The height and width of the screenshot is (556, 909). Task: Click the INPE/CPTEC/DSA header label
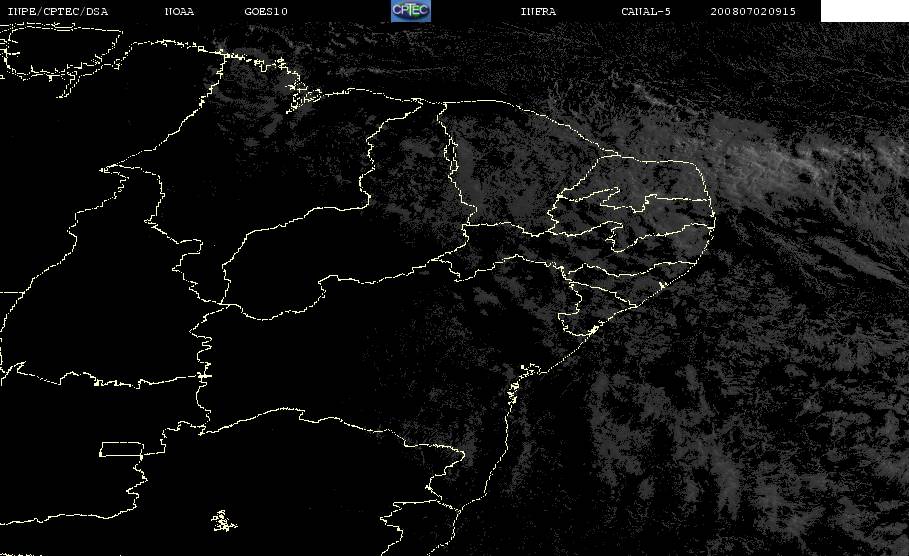[58, 12]
